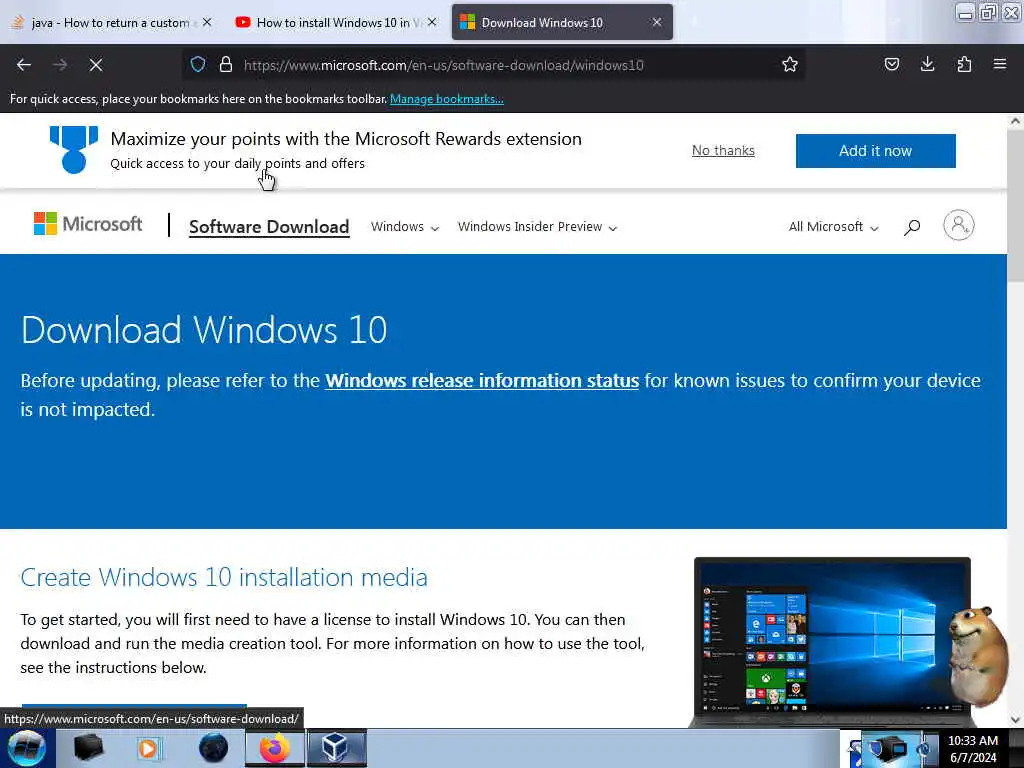Expand Windows Insider Preview dropdown
The image size is (1024, 768).
point(537,227)
